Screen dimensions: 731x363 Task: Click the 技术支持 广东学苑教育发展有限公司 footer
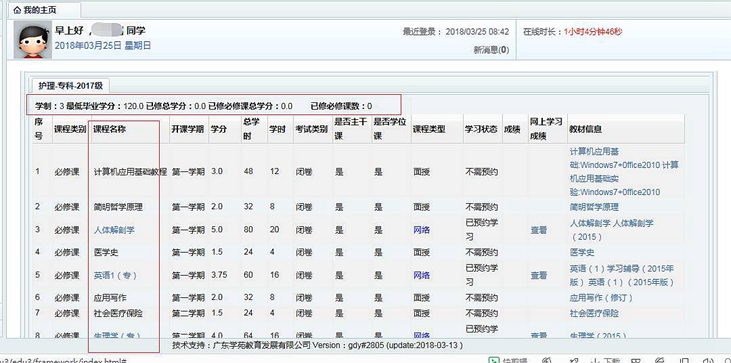pyautogui.click(x=317, y=345)
